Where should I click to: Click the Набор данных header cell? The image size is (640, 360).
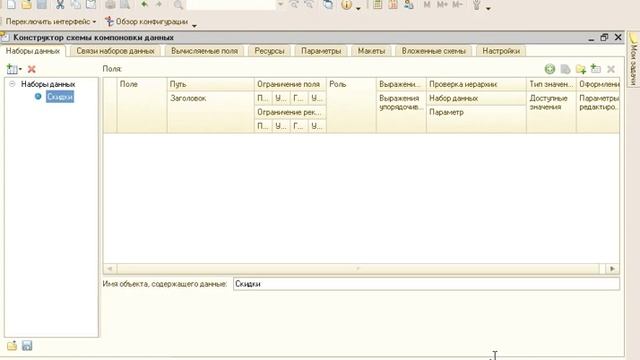[476, 98]
